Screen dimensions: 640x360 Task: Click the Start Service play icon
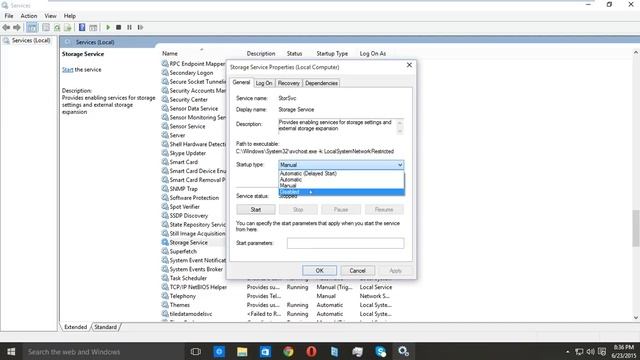[x=108, y=27]
